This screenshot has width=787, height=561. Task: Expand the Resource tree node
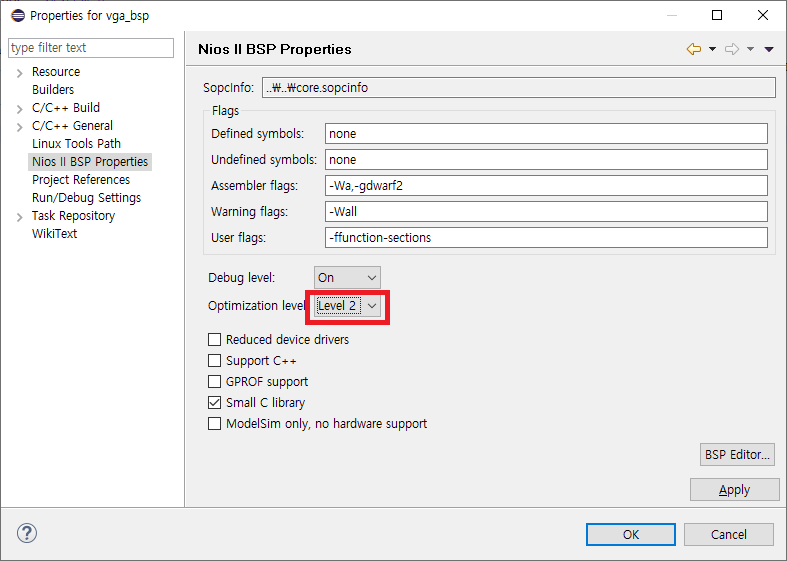[20, 73]
